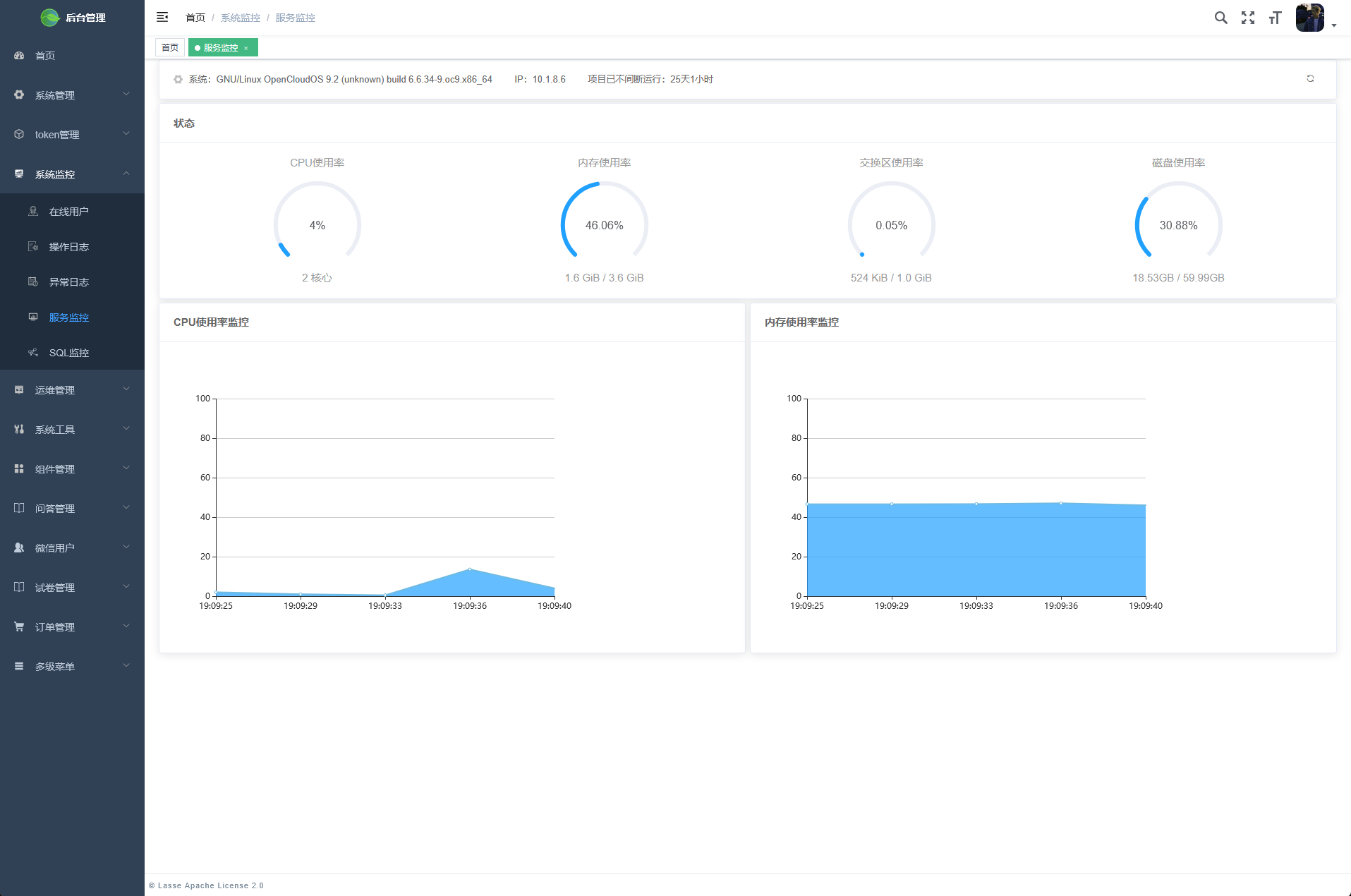
Task: Click the grid icon beside 组件管理
Action: click(x=19, y=468)
